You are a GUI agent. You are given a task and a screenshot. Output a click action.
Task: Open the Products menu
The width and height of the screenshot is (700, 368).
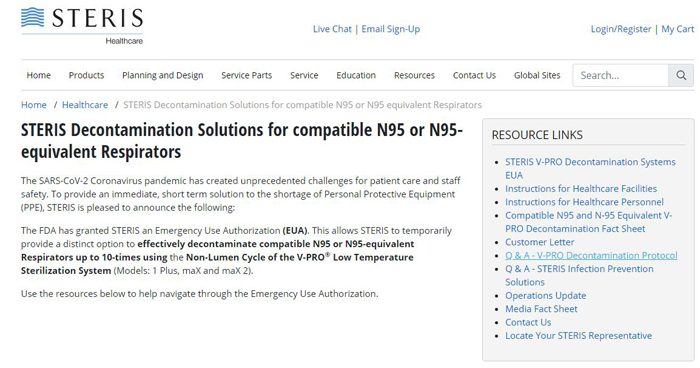[x=86, y=75]
